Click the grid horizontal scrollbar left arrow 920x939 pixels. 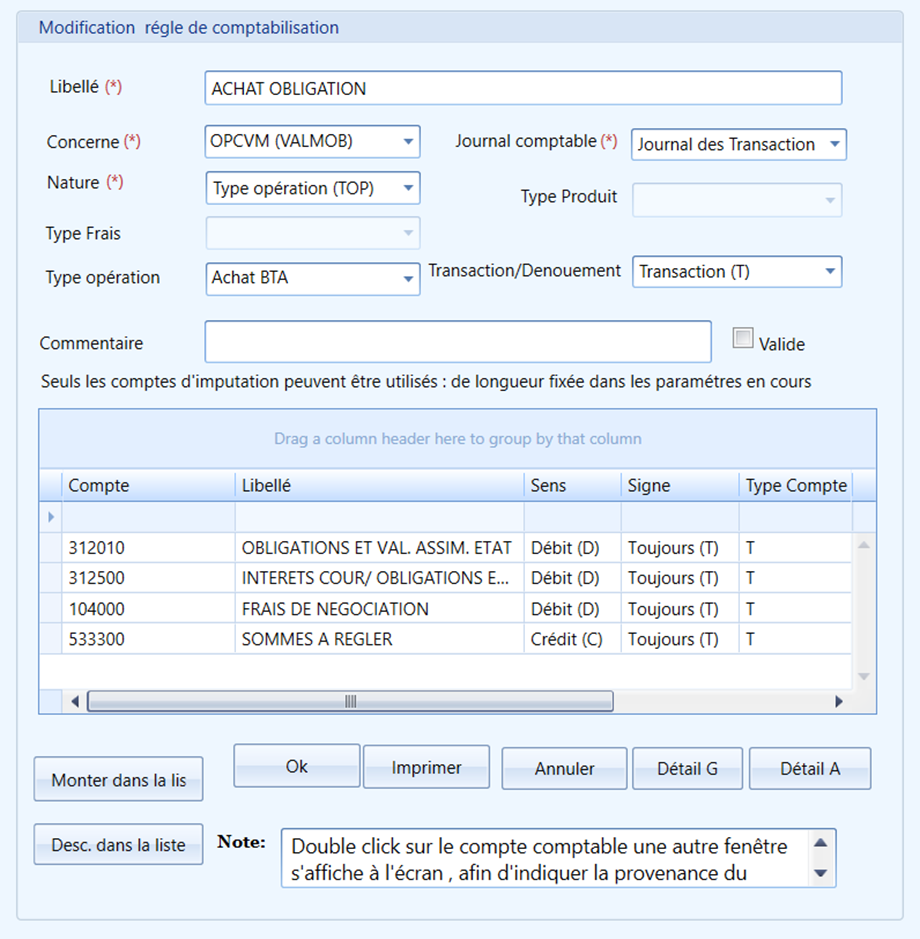click(x=75, y=701)
